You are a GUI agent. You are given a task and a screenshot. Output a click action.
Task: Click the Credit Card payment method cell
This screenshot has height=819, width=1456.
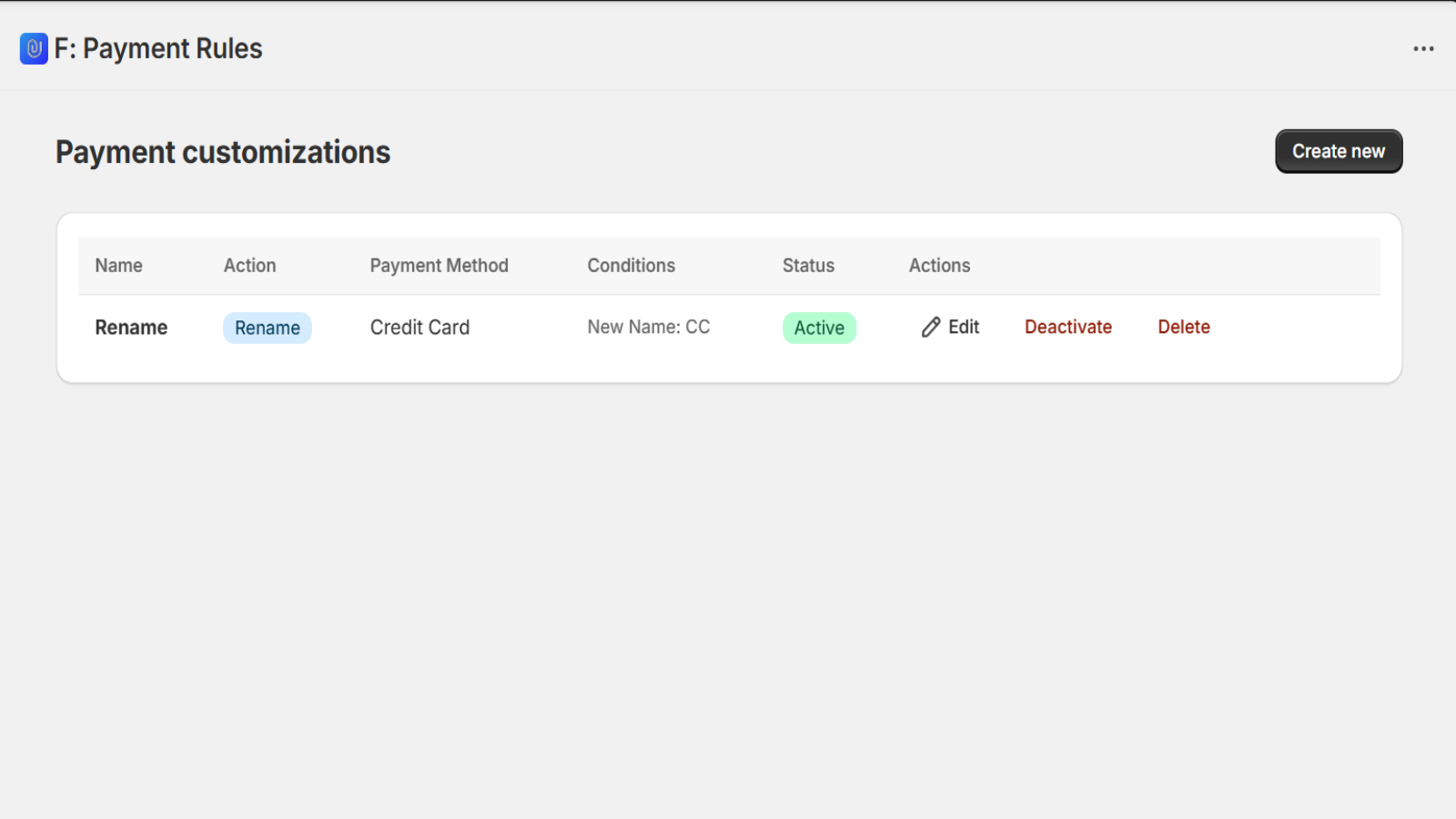420,328
